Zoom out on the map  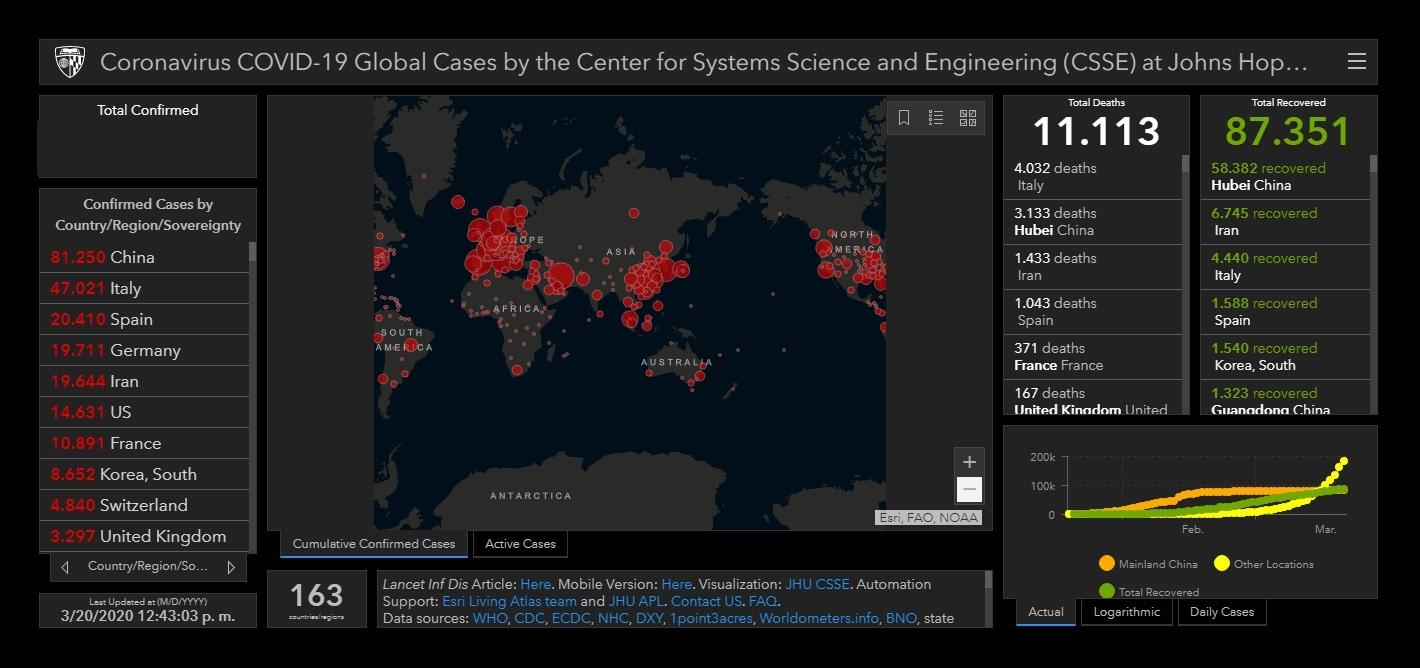(x=969, y=490)
